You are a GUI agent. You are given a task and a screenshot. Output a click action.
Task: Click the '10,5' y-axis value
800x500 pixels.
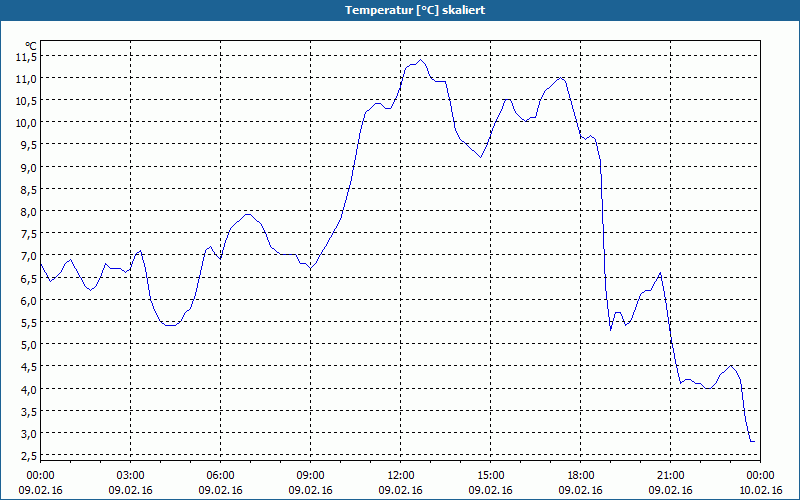coord(26,101)
